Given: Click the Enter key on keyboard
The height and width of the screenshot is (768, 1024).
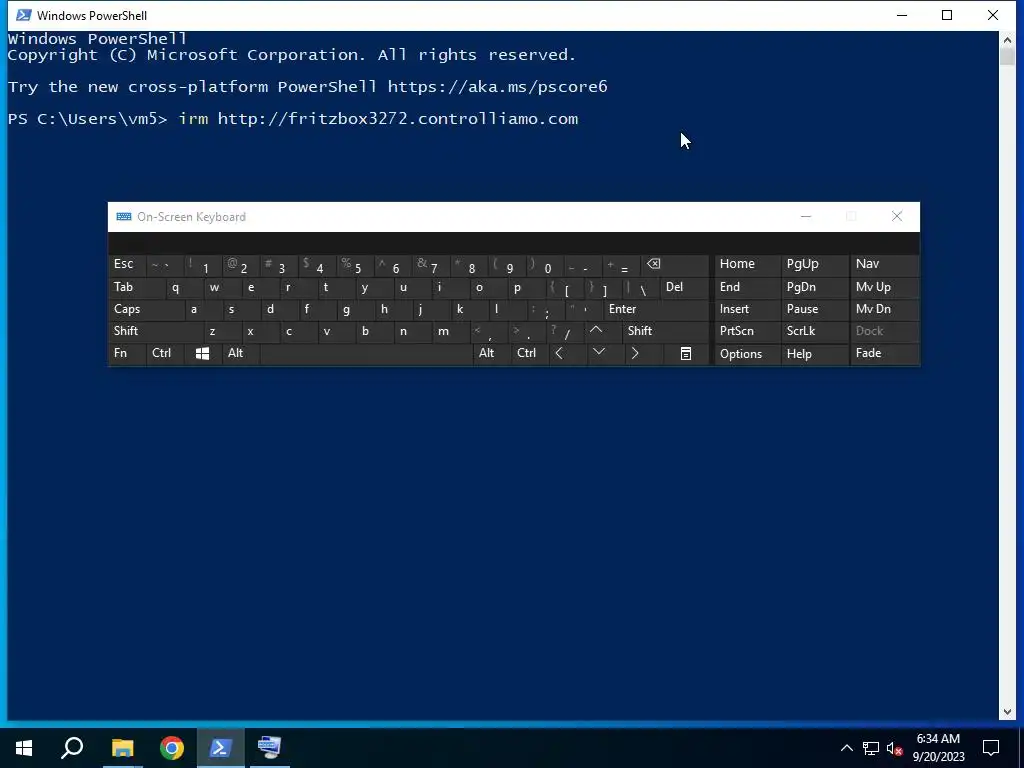Looking at the screenshot, I should click(656, 310).
